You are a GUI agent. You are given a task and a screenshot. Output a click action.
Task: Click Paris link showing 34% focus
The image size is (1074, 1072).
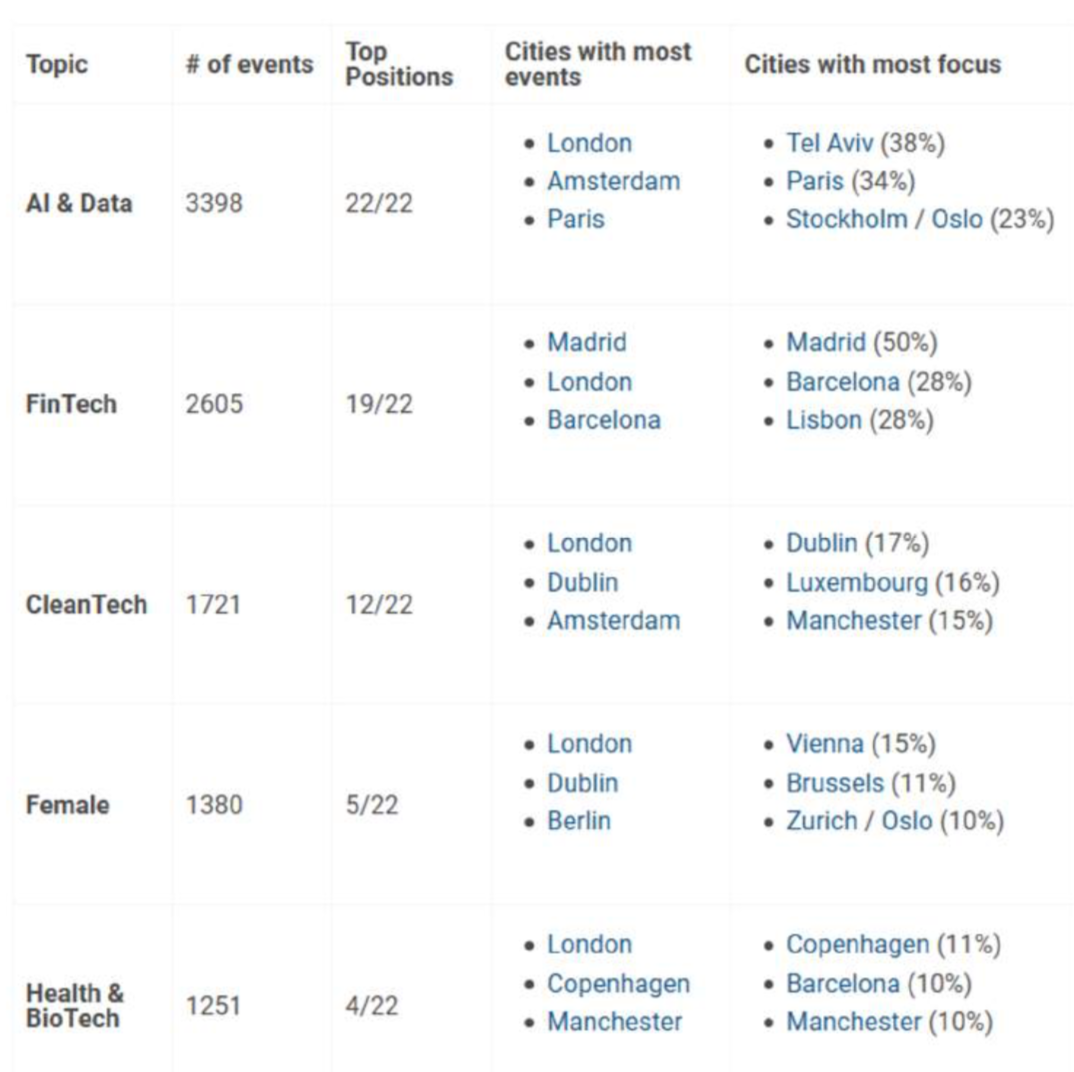tap(814, 182)
